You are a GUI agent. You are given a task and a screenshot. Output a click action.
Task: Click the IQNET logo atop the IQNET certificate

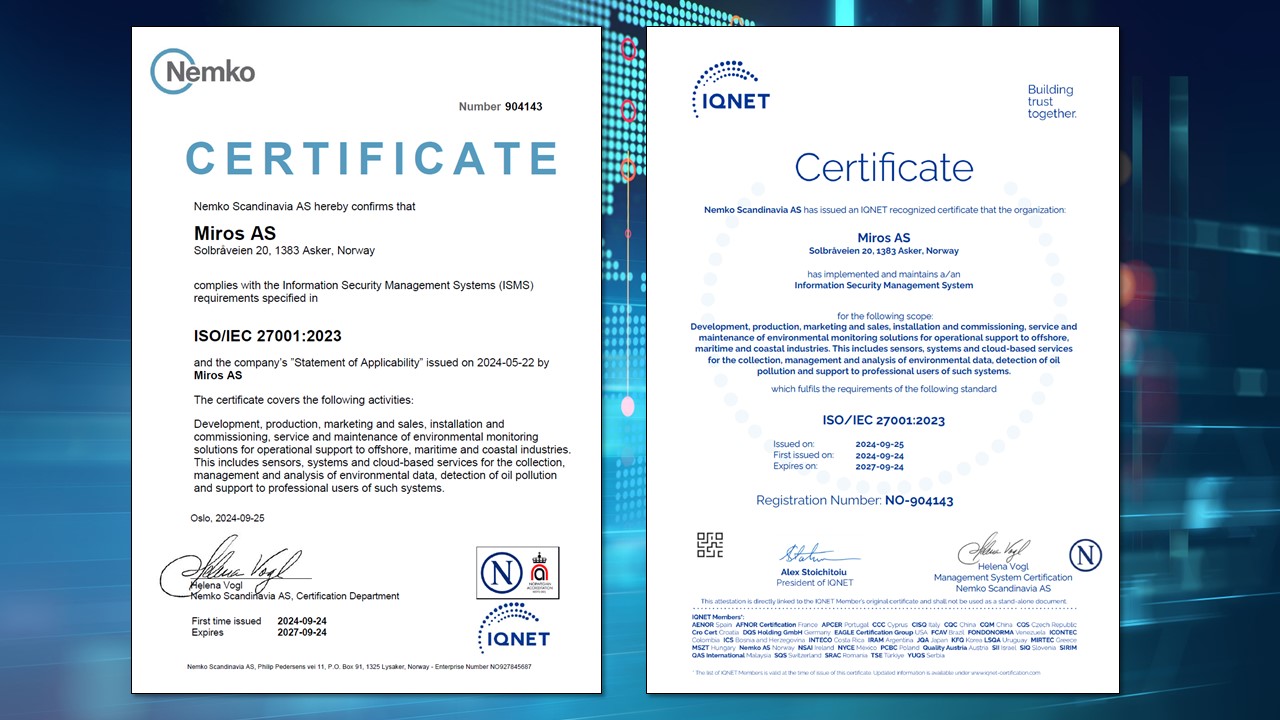(731, 89)
